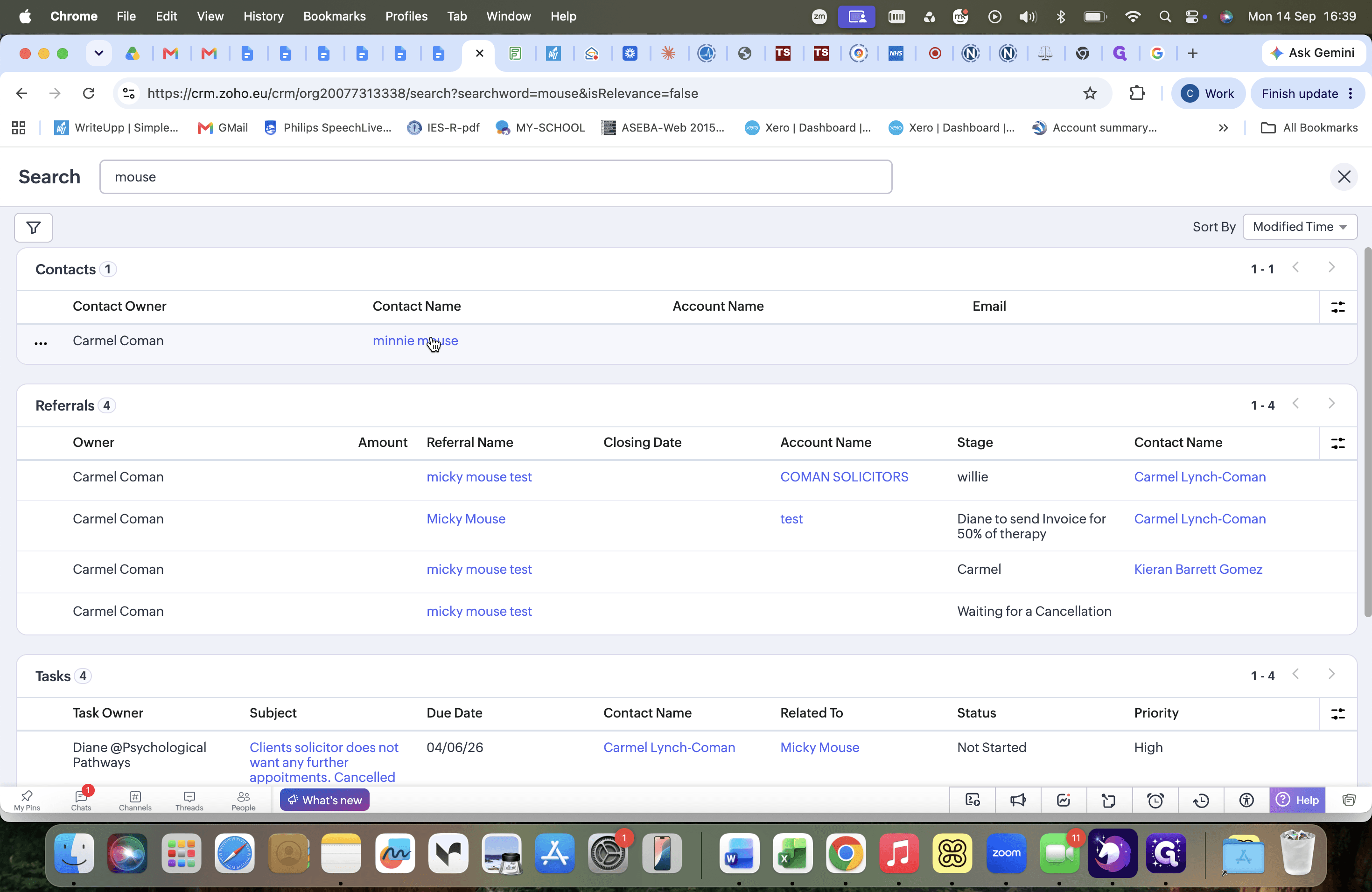Expand Chrome tab search dropdown arrow

click(x=98, y=54)
